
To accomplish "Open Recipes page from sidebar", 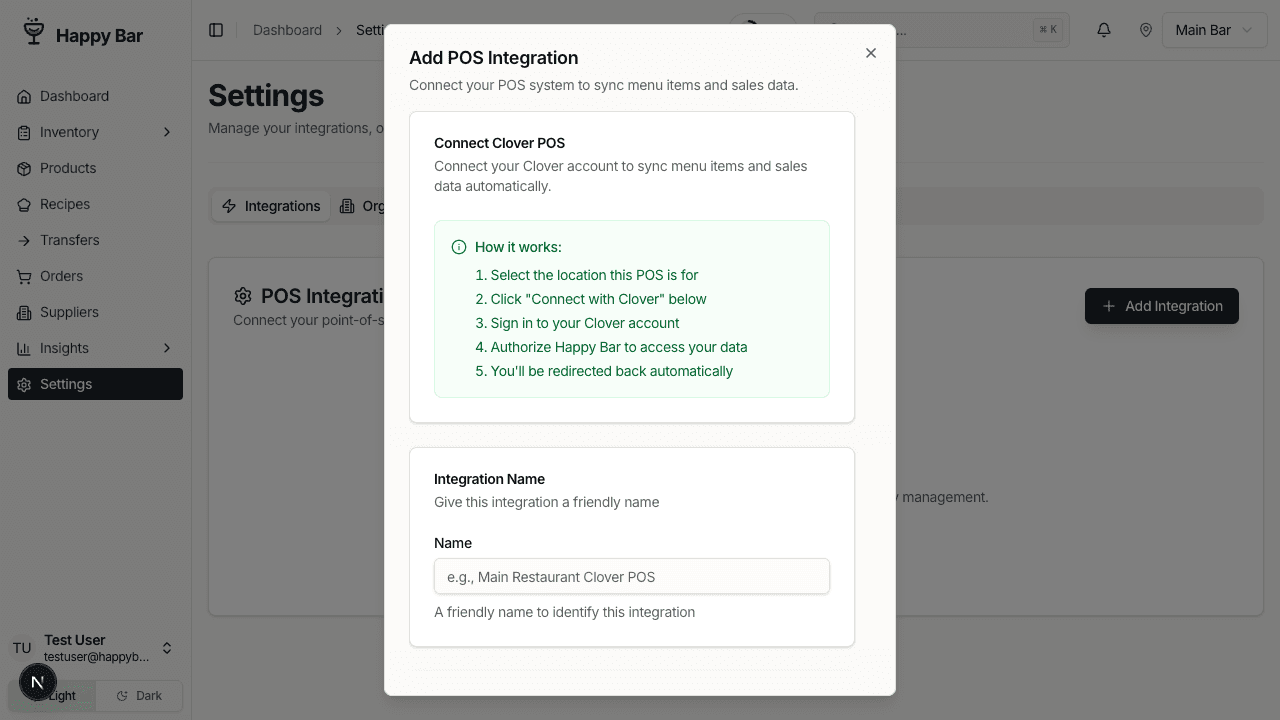I will tap(95, 204).
